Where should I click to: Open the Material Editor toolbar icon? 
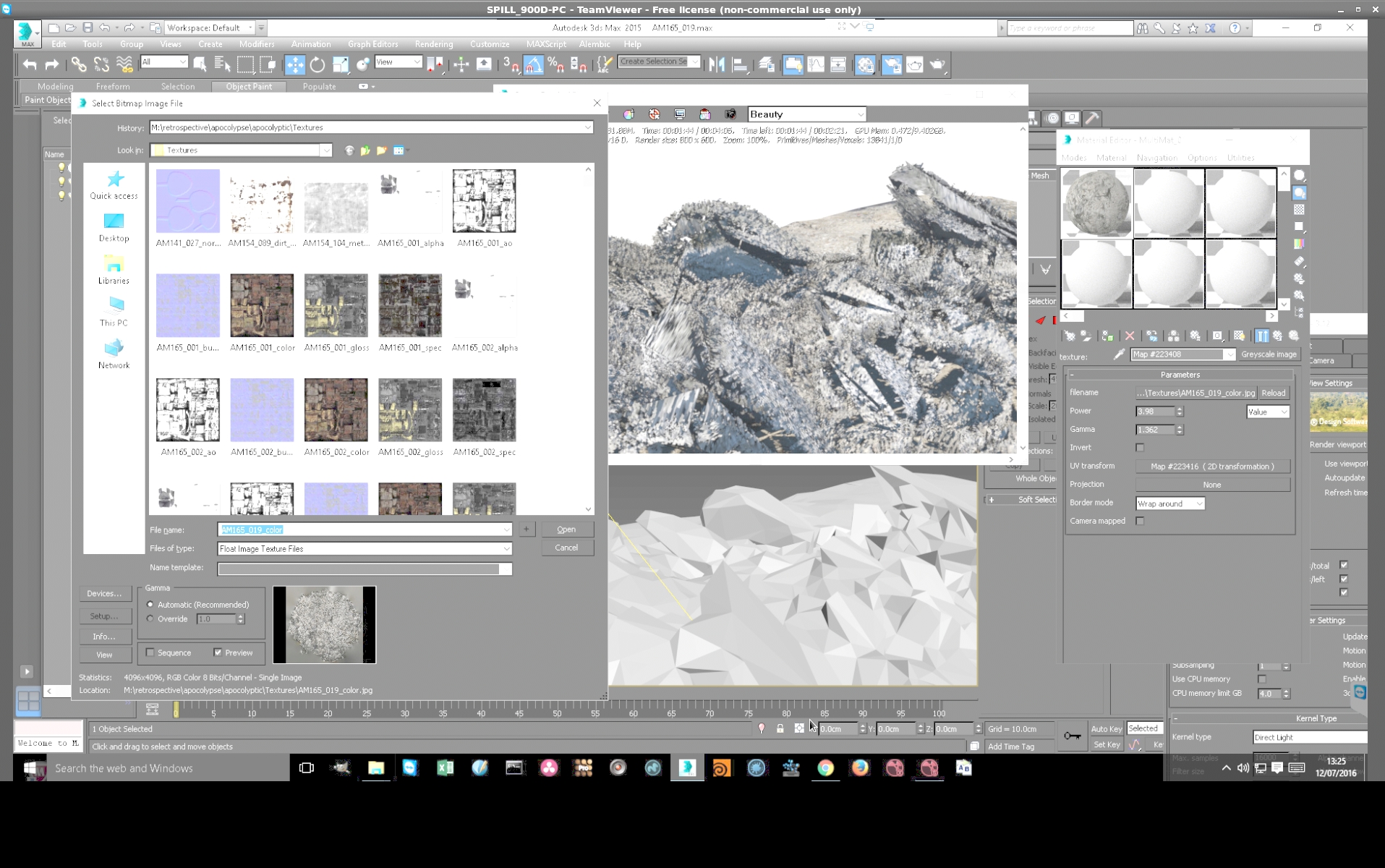[x=865, y=65]
